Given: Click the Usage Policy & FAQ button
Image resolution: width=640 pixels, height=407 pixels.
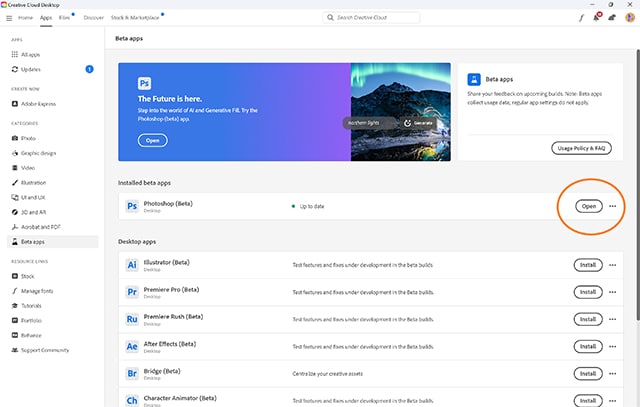Looking at the screenshot, I should [581, 147].
